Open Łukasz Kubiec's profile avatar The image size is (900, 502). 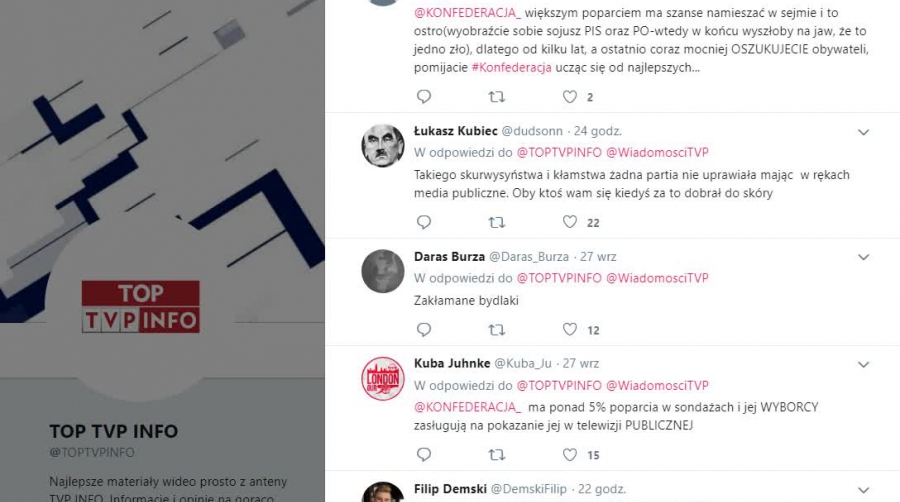pos(383,146)
